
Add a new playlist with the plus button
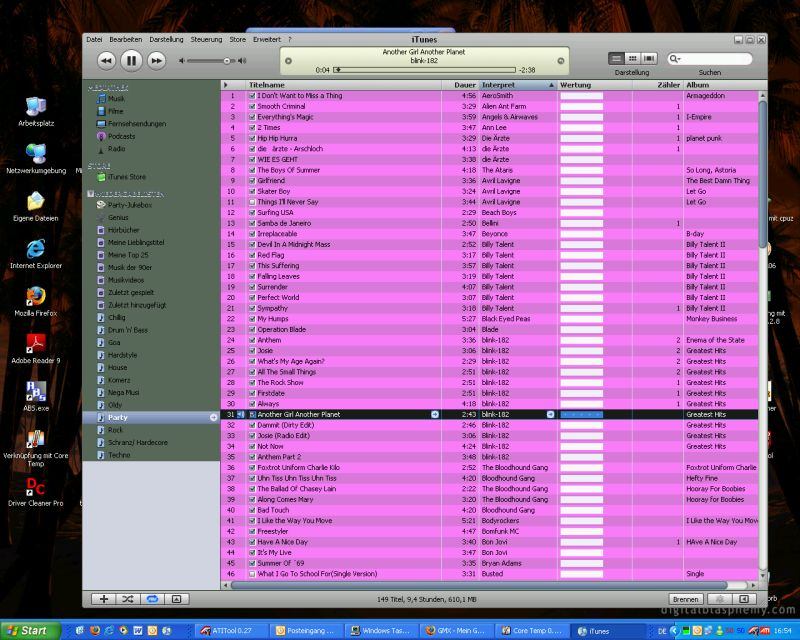[104, 599]
